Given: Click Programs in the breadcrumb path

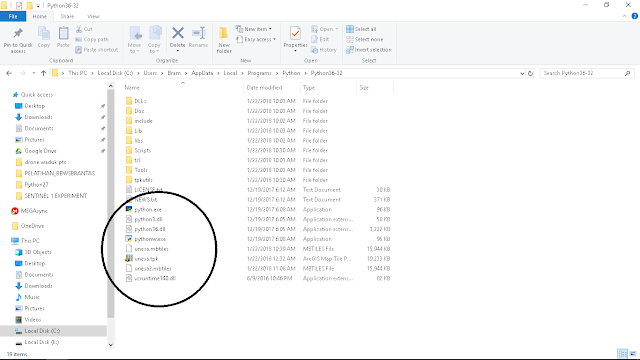Looking at the screenshot, I should (x=259, y=73).
